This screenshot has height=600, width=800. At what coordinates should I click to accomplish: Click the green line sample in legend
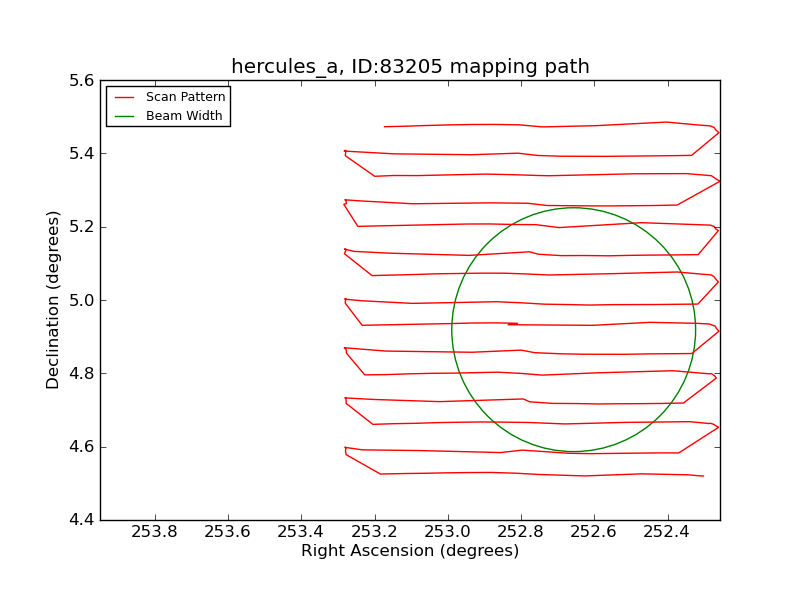tap(125, 116)
